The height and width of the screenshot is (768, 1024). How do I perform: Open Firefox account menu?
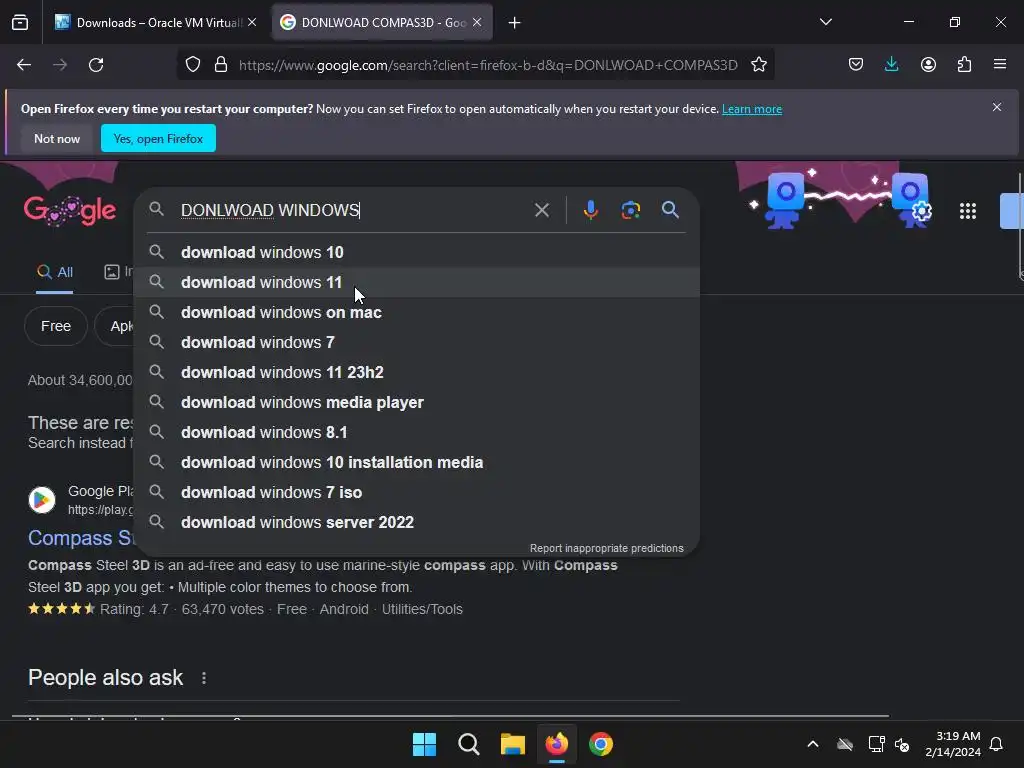[928, 65]
